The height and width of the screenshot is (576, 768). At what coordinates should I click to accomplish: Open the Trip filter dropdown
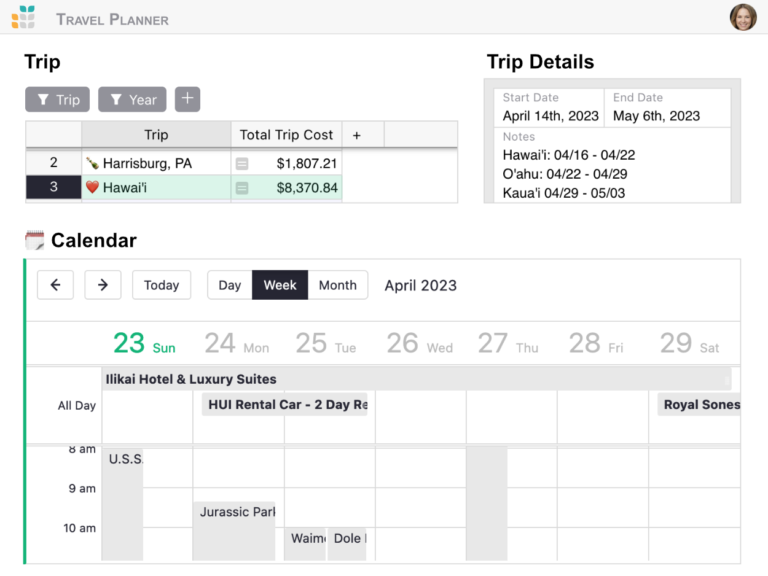(x=57, y=99)
